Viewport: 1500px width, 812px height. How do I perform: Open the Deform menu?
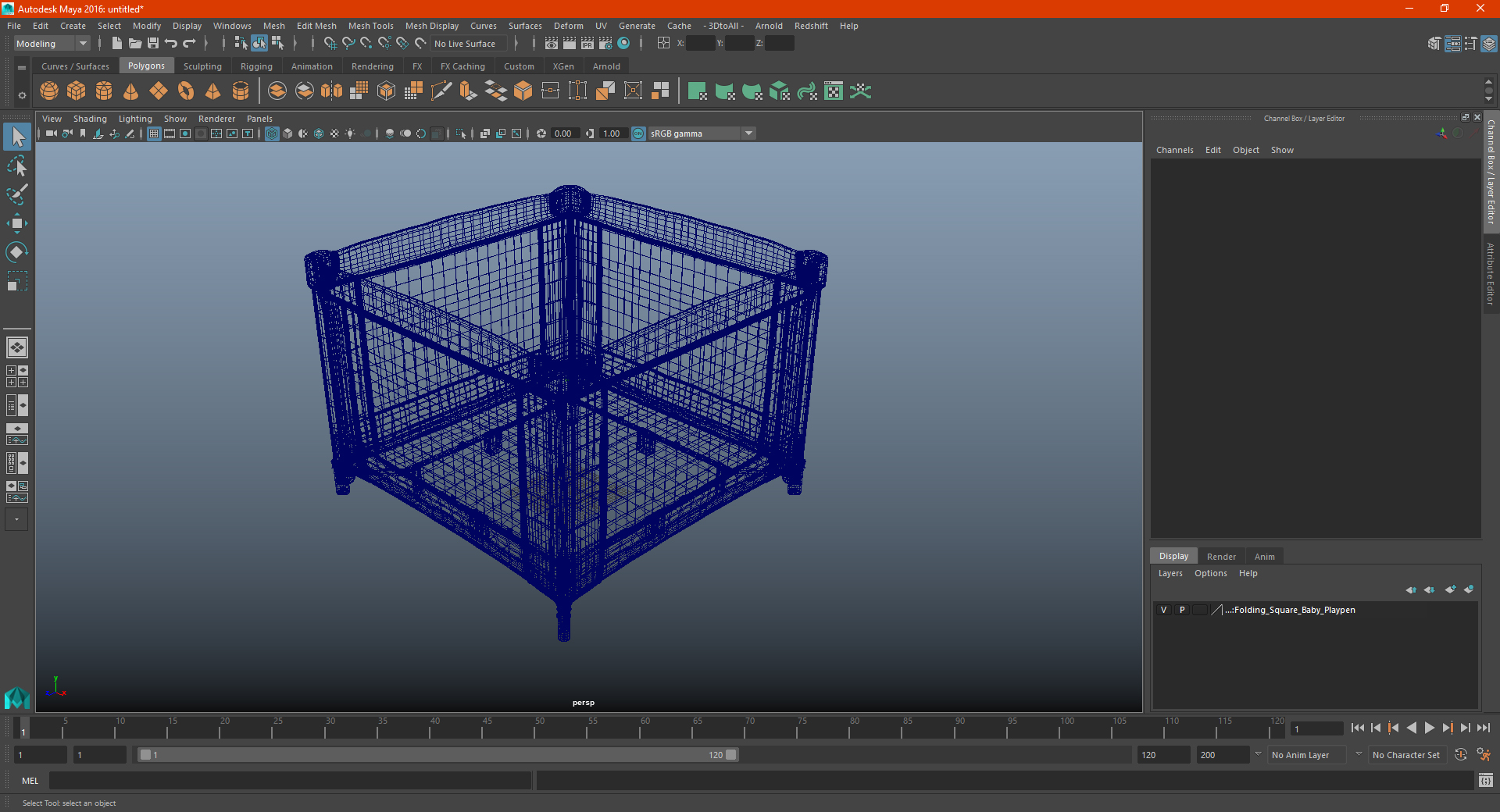point(568,26)
